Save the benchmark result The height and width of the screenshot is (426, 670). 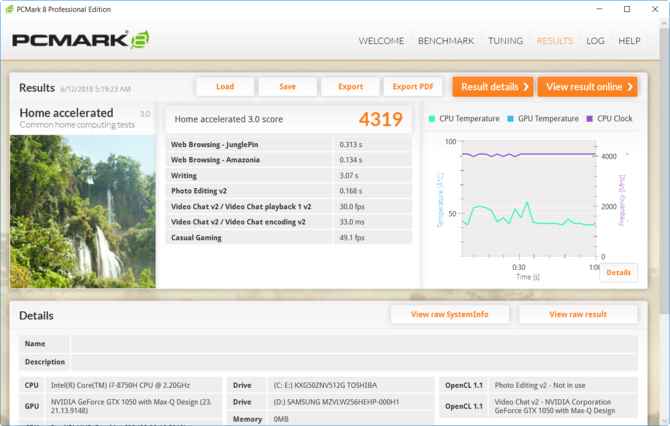coord(287,87)
